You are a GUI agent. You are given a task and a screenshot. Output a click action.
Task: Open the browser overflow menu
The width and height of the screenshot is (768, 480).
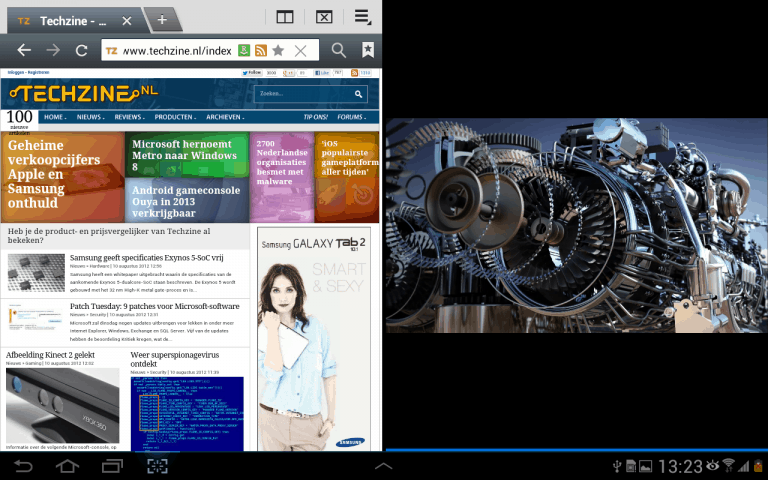pyautogui.click(x=362, y=17)
